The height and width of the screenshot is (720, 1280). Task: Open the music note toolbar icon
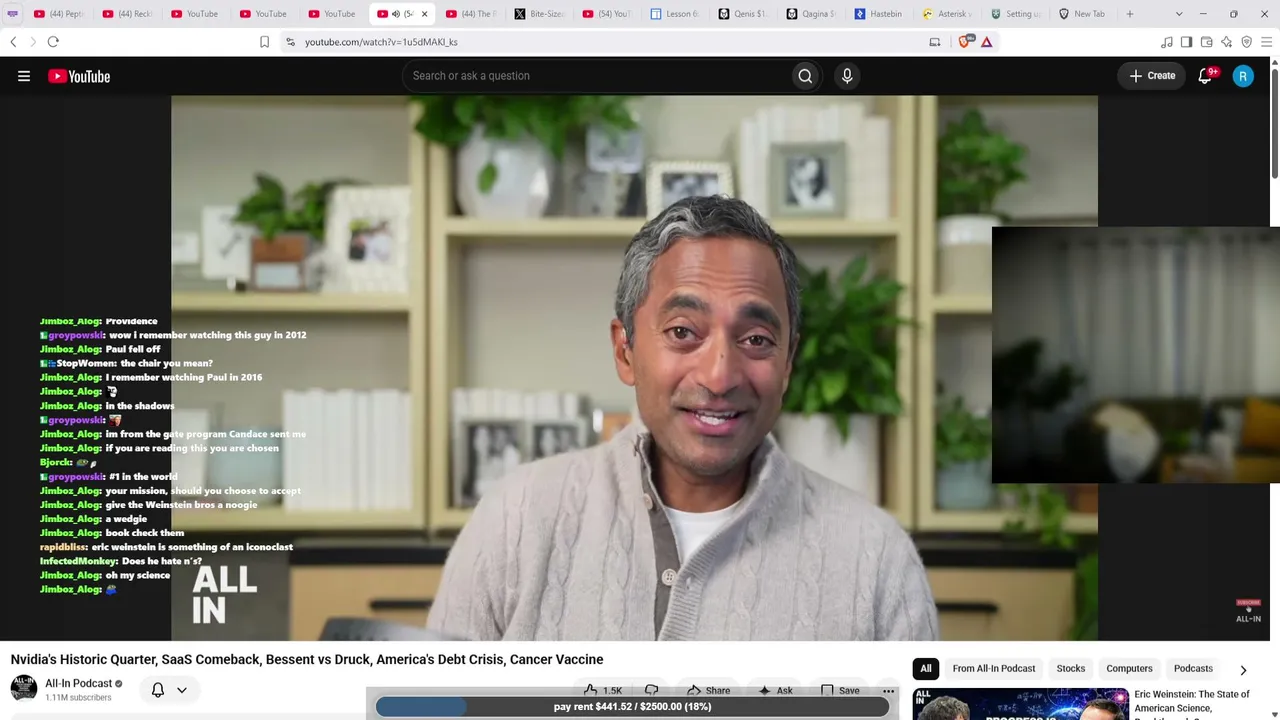pyautogui.click(x=1167, y=42)
